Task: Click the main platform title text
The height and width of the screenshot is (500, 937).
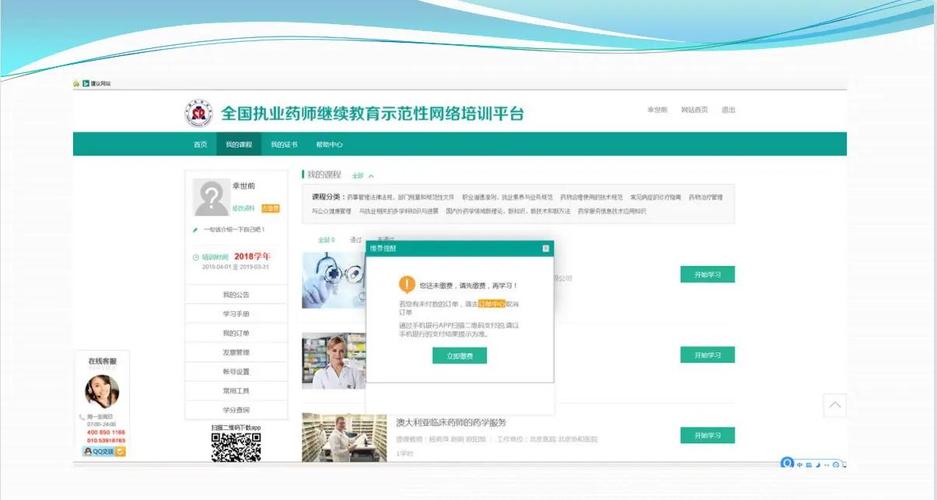Action: click(x=372, y=114)
